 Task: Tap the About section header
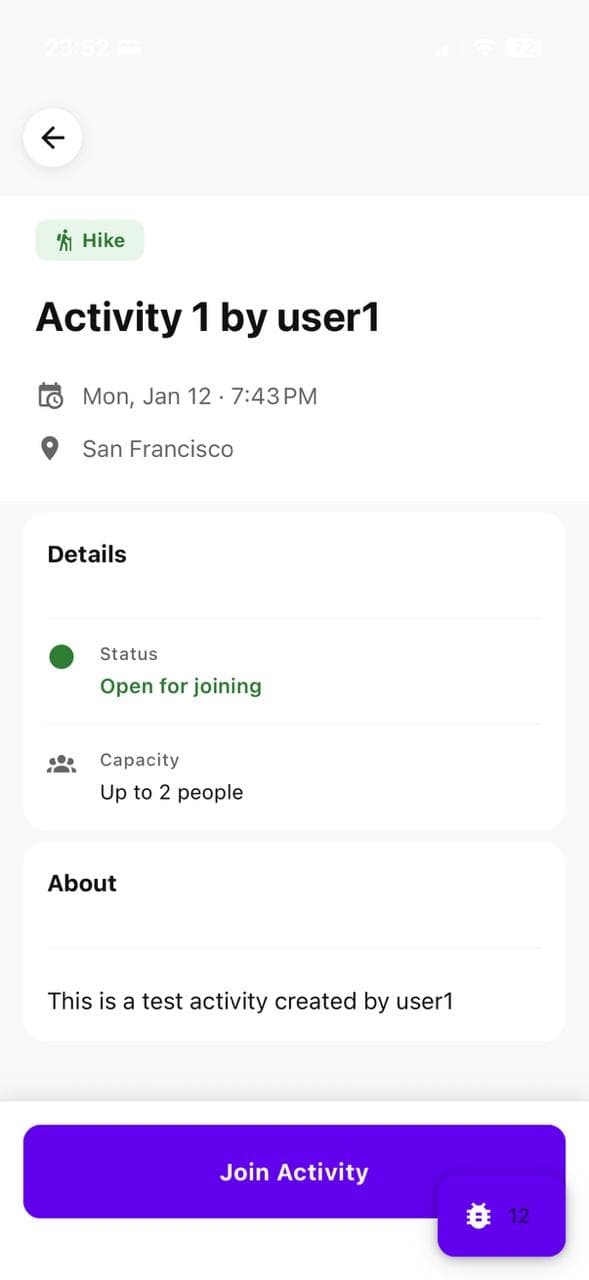point(81,883)
